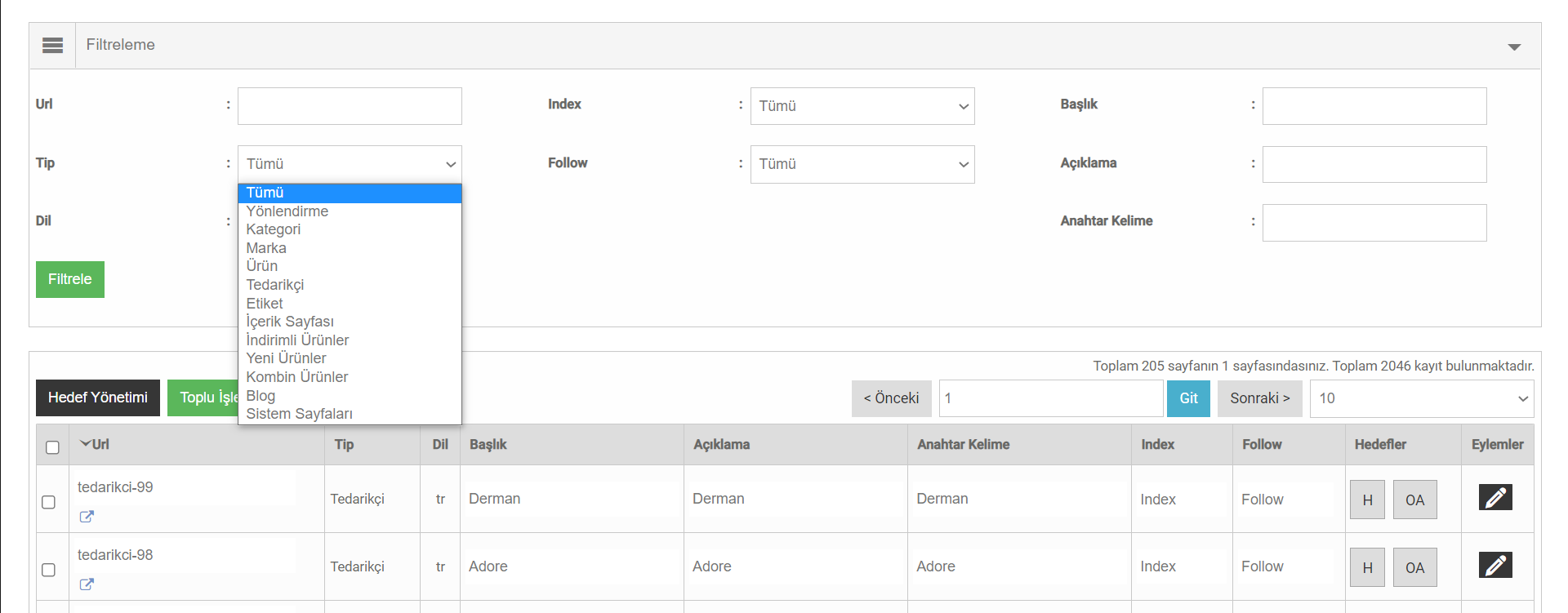Open the external link icon under tedarikci-98
This screenshot has height=613, width=1568.
coord(87,584)
